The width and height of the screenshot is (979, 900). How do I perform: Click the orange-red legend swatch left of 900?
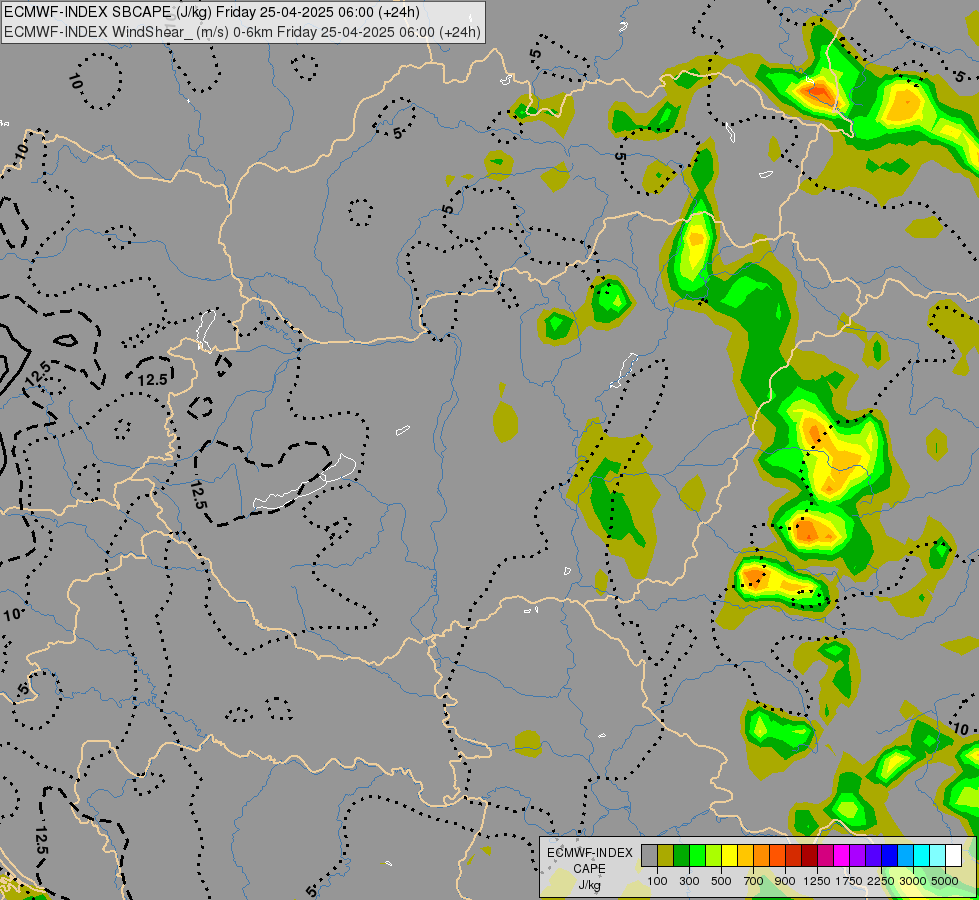777,856
